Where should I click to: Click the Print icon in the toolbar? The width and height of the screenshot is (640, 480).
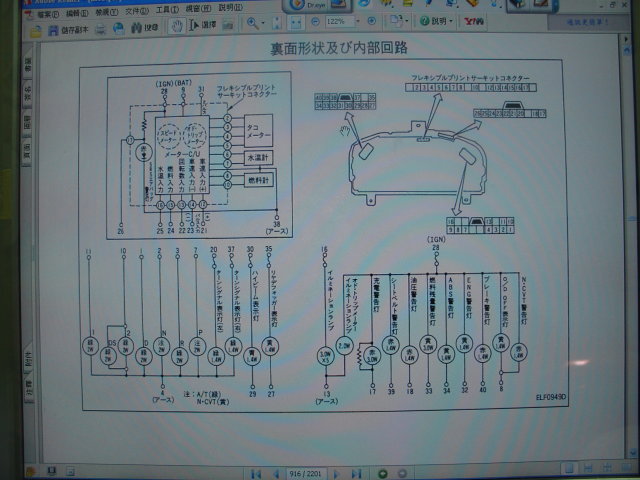pos(101,29)
